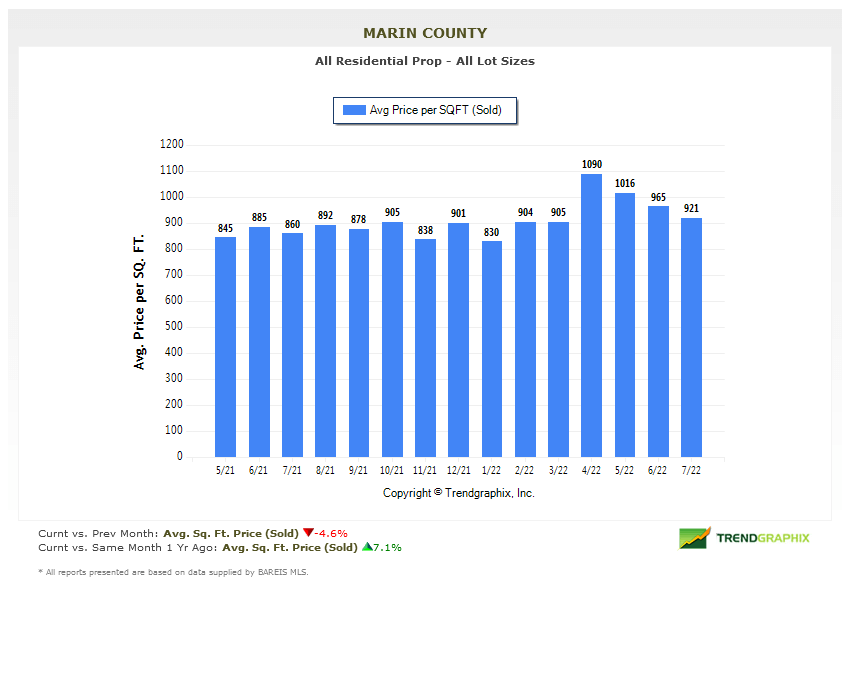Click the -4.6% change value
The height and width of the screenshot is (700, 850).
331,533
